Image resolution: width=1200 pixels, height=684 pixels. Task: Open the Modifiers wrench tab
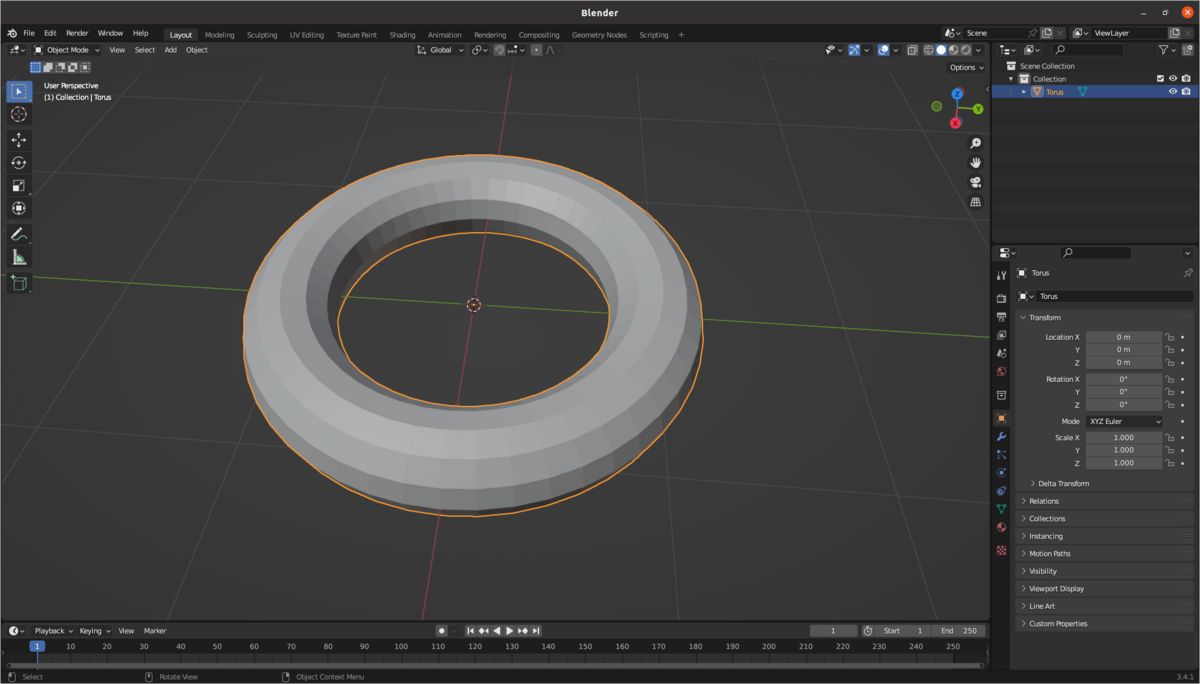(x=1001, y=437)
